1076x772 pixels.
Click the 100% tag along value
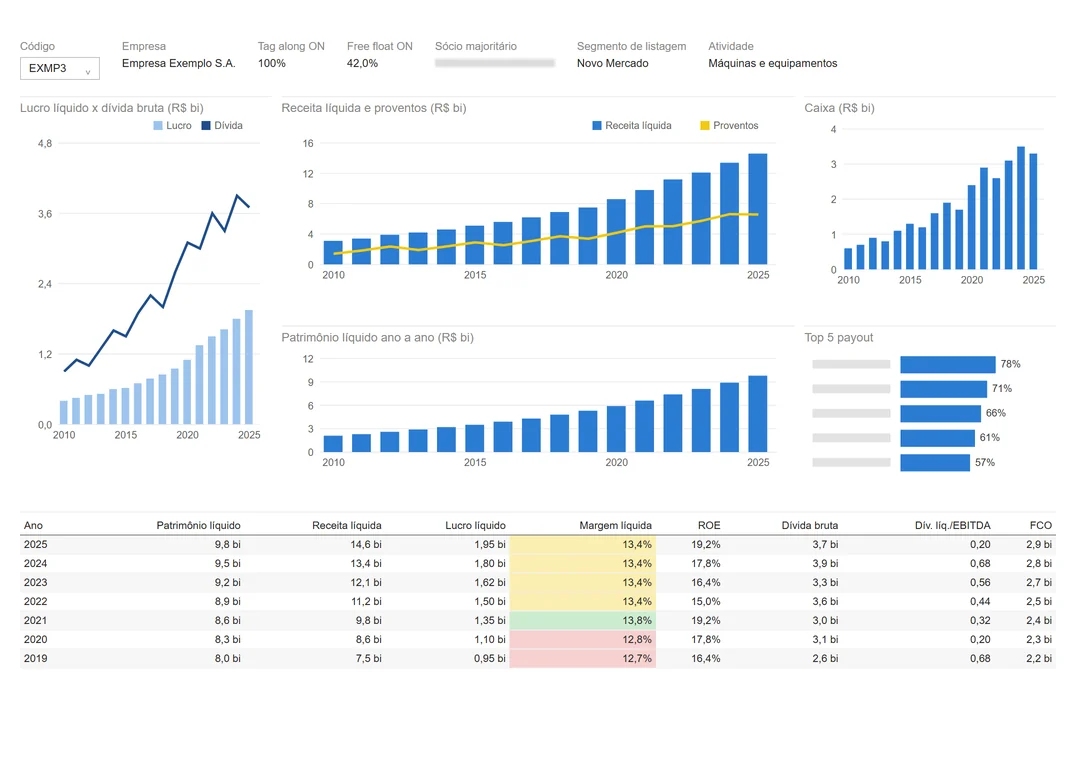click(272, 64)
